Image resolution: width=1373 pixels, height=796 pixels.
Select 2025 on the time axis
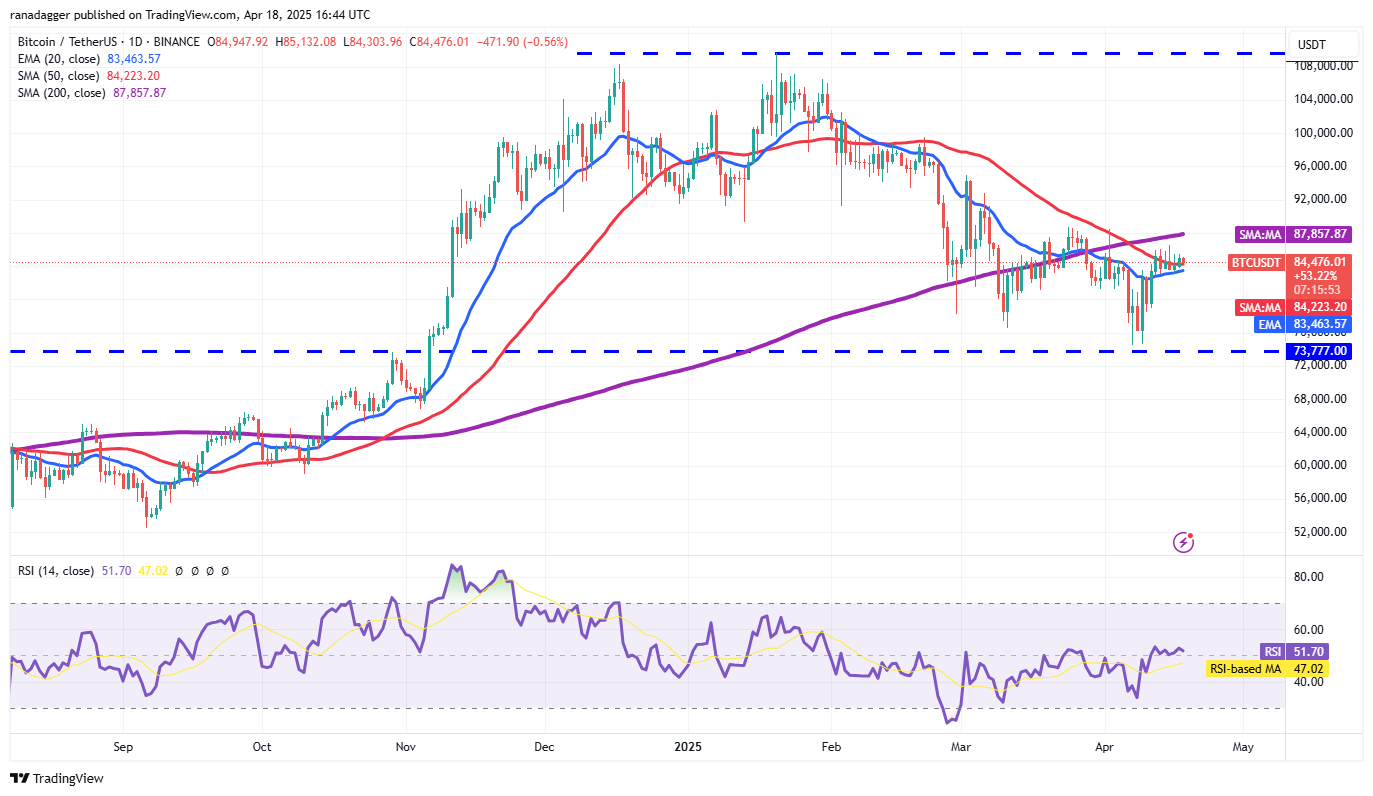click(x=689, y=746)
